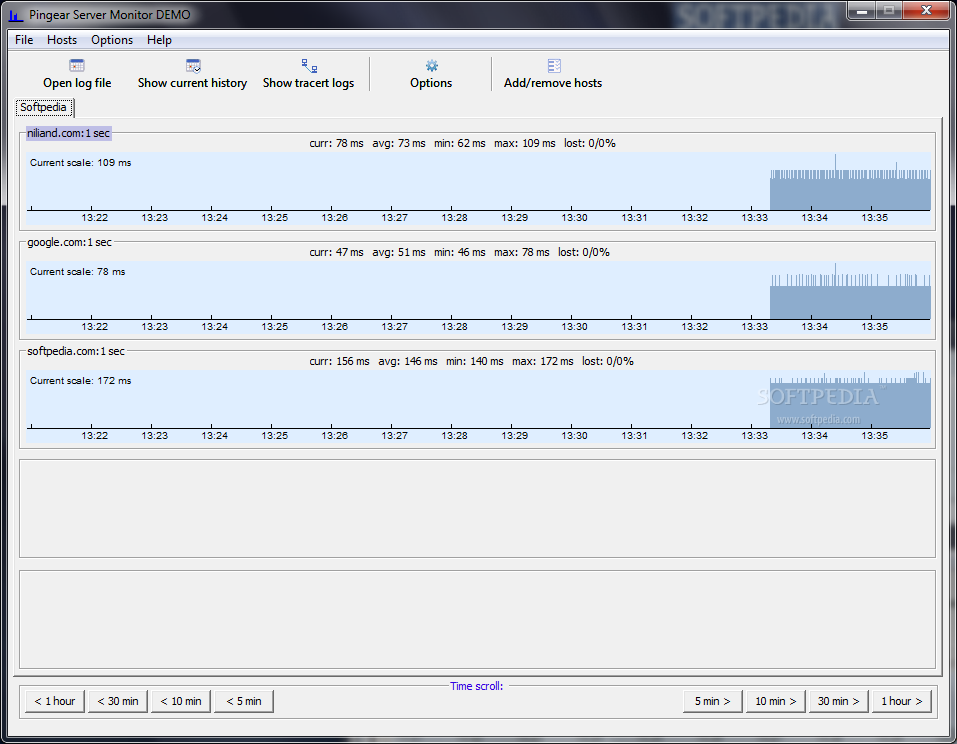Select the niliand.com:1 sec host label
Viewport: 957px width, 744px height.
68,133
